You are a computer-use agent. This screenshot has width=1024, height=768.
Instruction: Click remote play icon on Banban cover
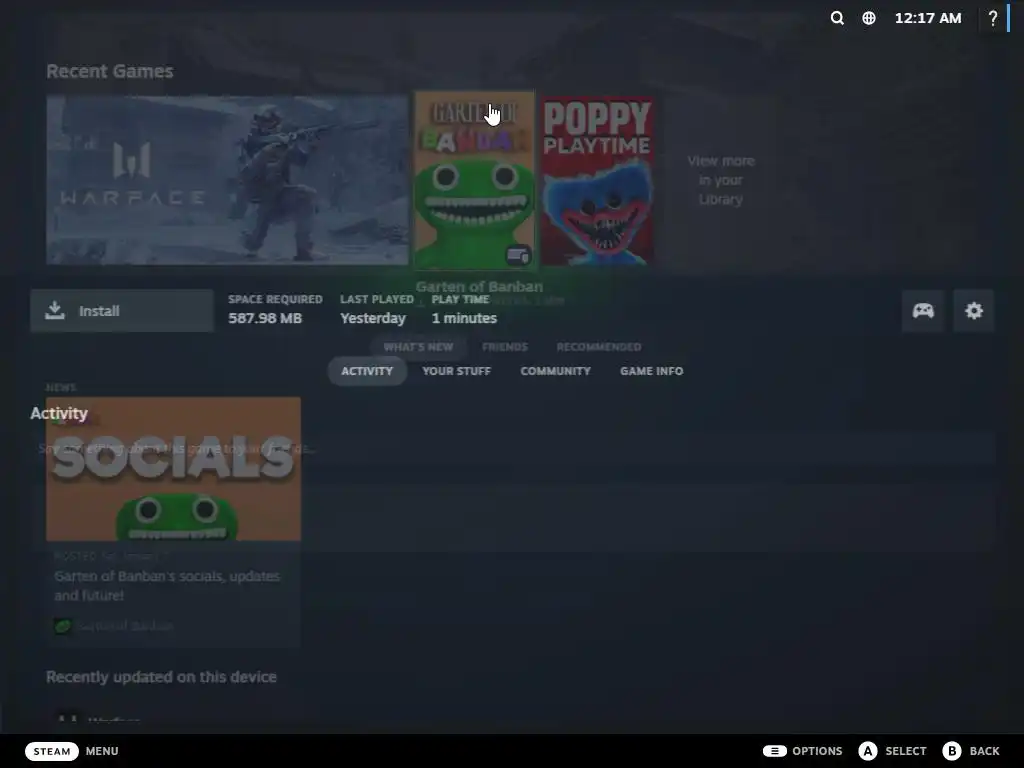(518, 255)
